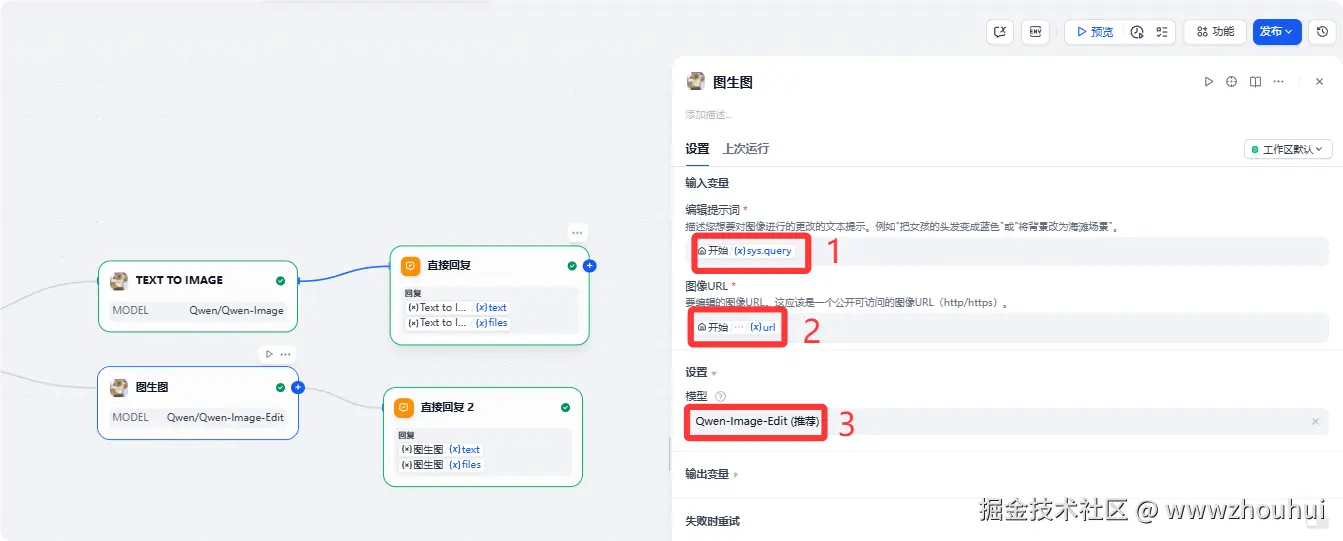
Task: Open the 工作区默认 dropdown
Action: click(1288, 149)
